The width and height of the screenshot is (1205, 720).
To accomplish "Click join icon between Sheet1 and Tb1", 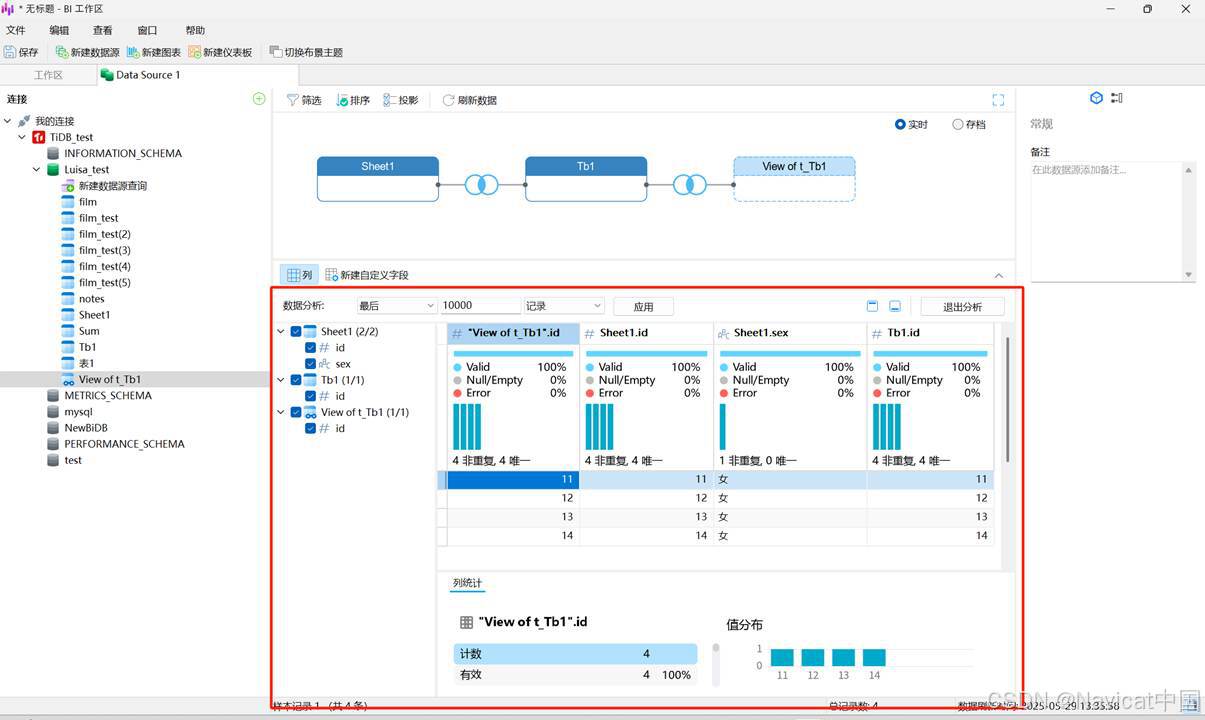I will coord(482,185).
